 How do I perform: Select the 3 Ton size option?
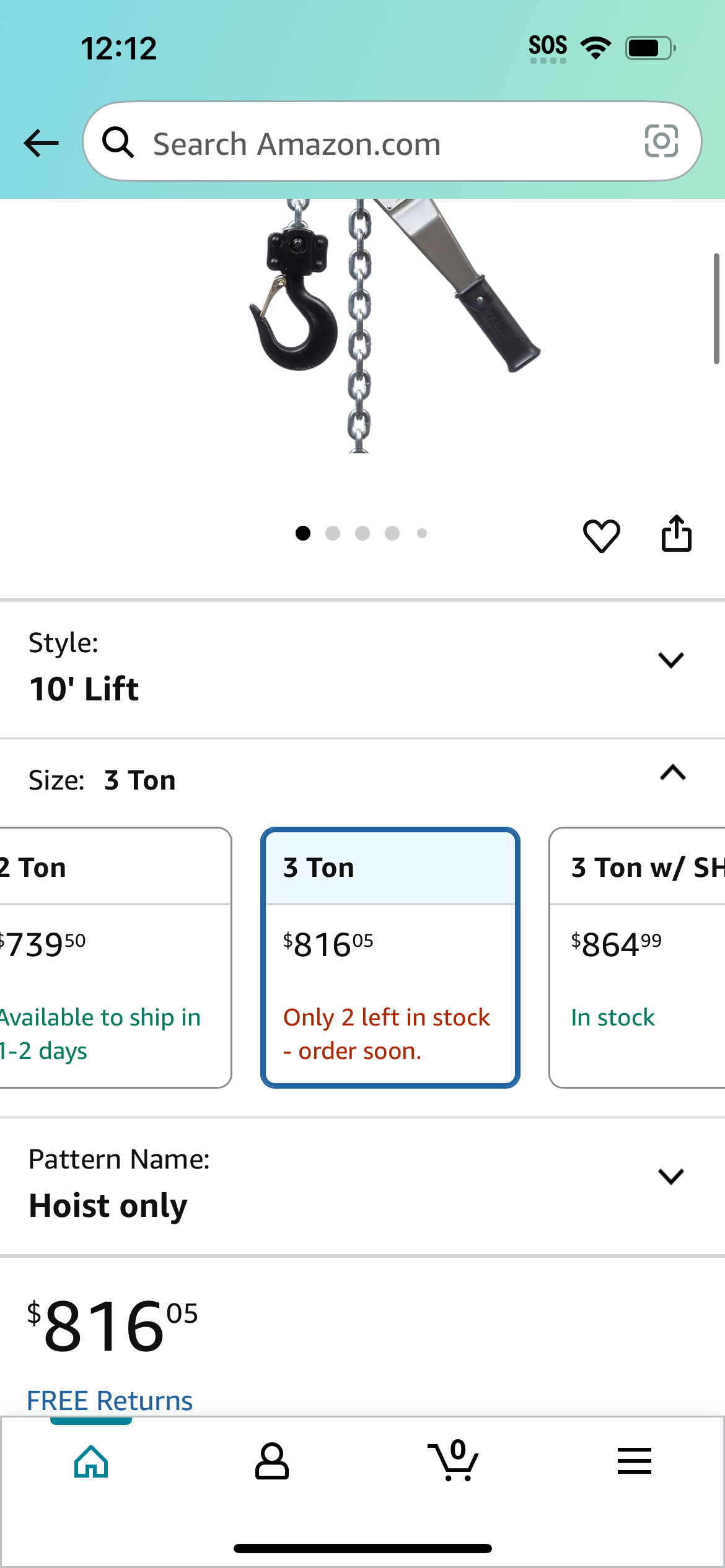(390, 957)
